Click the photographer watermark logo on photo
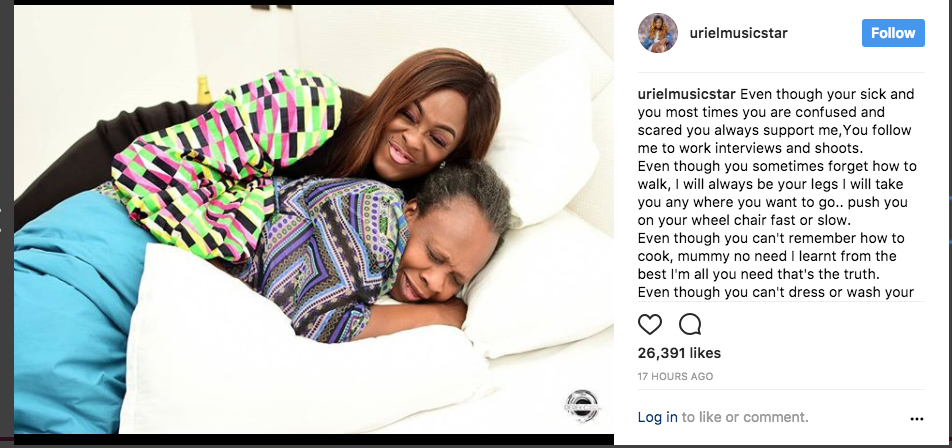Screen dimensions: 952x448 [581, 406]
